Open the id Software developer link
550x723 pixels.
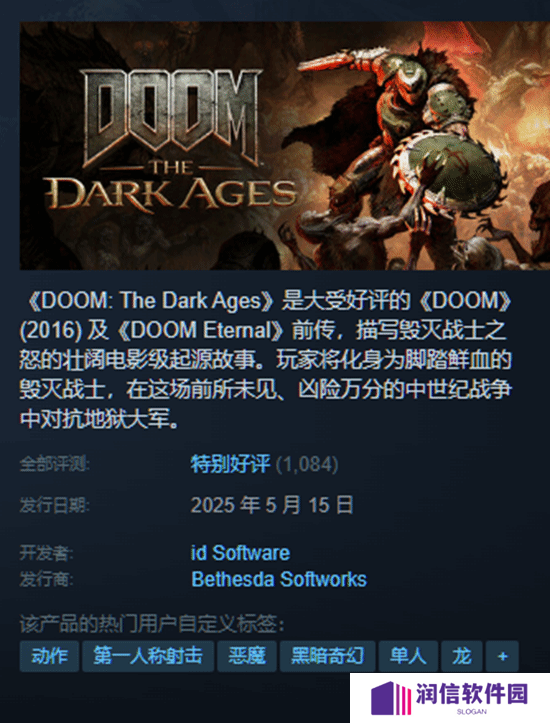click(x=241, y=553)
